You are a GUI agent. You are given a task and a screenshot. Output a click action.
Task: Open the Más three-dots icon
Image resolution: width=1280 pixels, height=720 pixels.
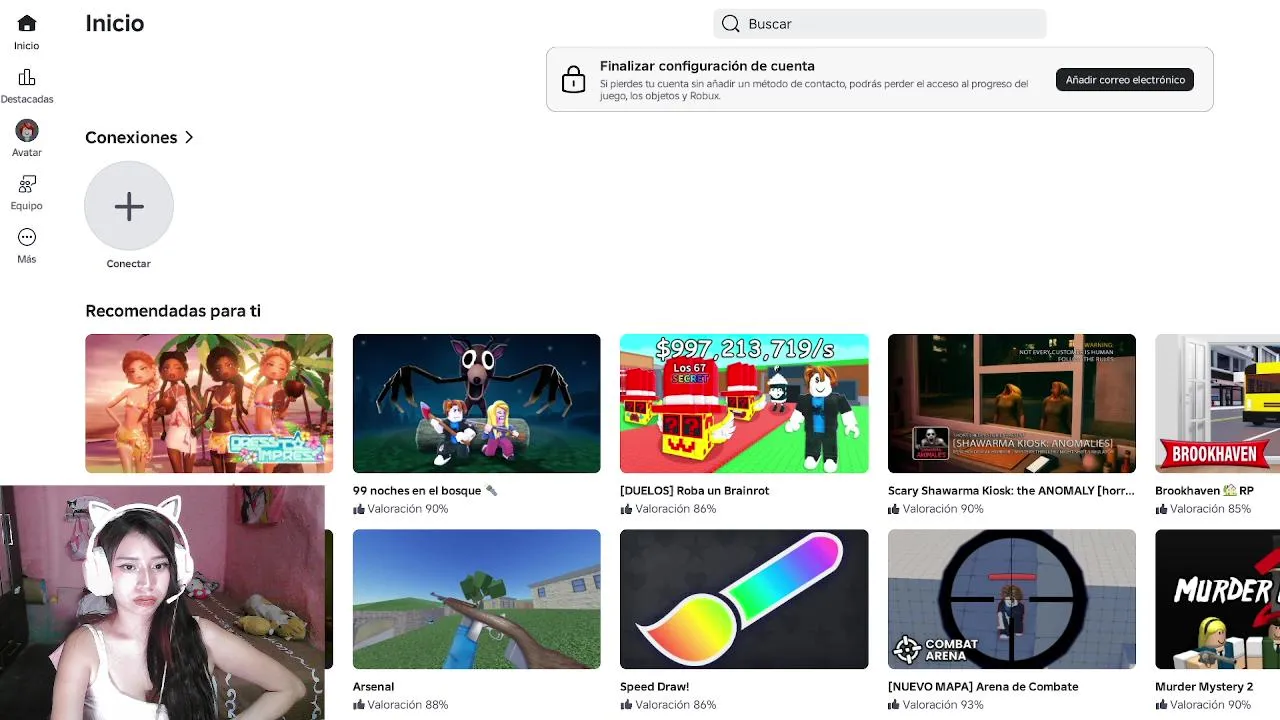click(27, 237)
